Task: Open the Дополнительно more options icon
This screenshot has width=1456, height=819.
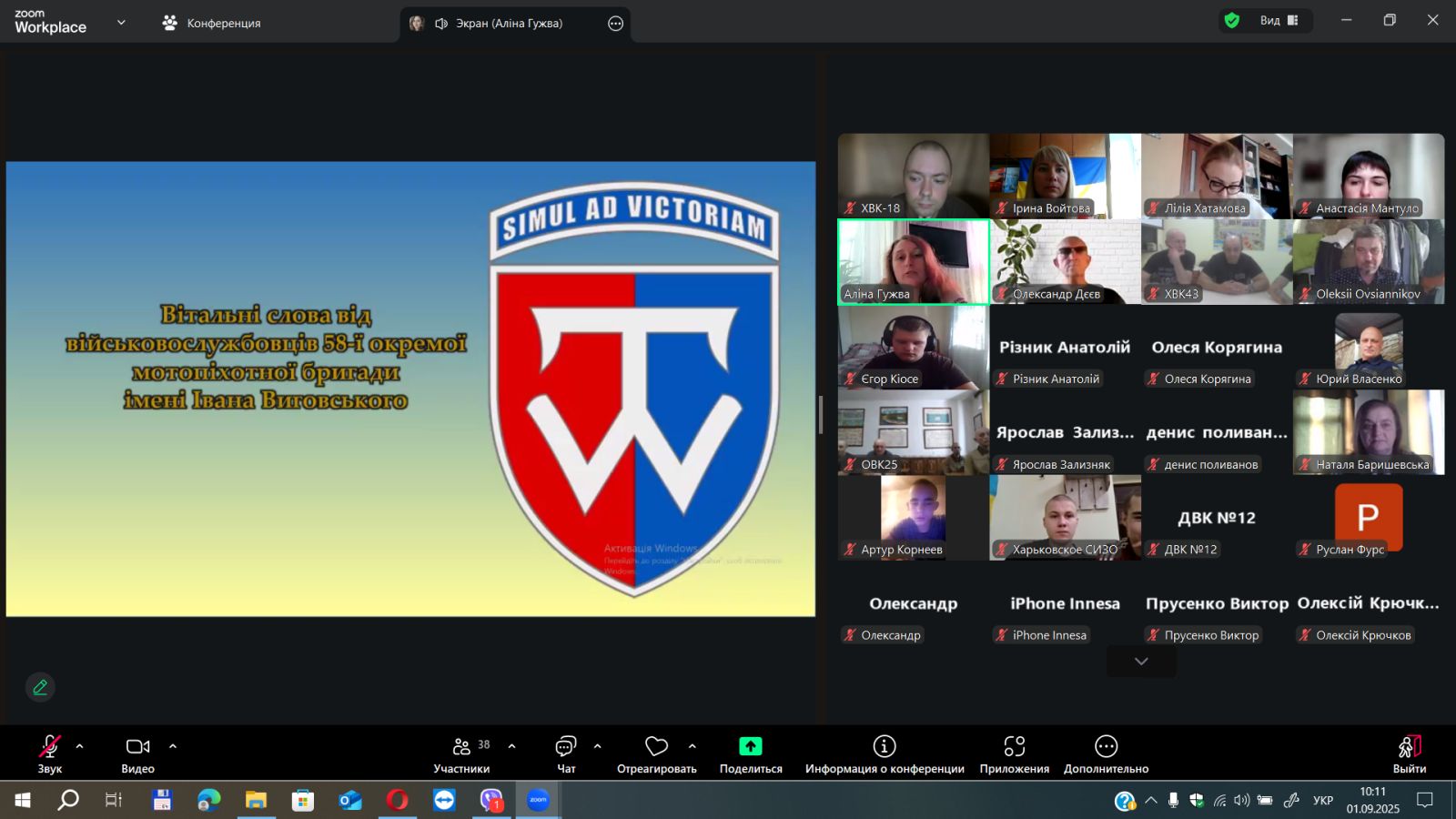Action: coord(1106,747)
